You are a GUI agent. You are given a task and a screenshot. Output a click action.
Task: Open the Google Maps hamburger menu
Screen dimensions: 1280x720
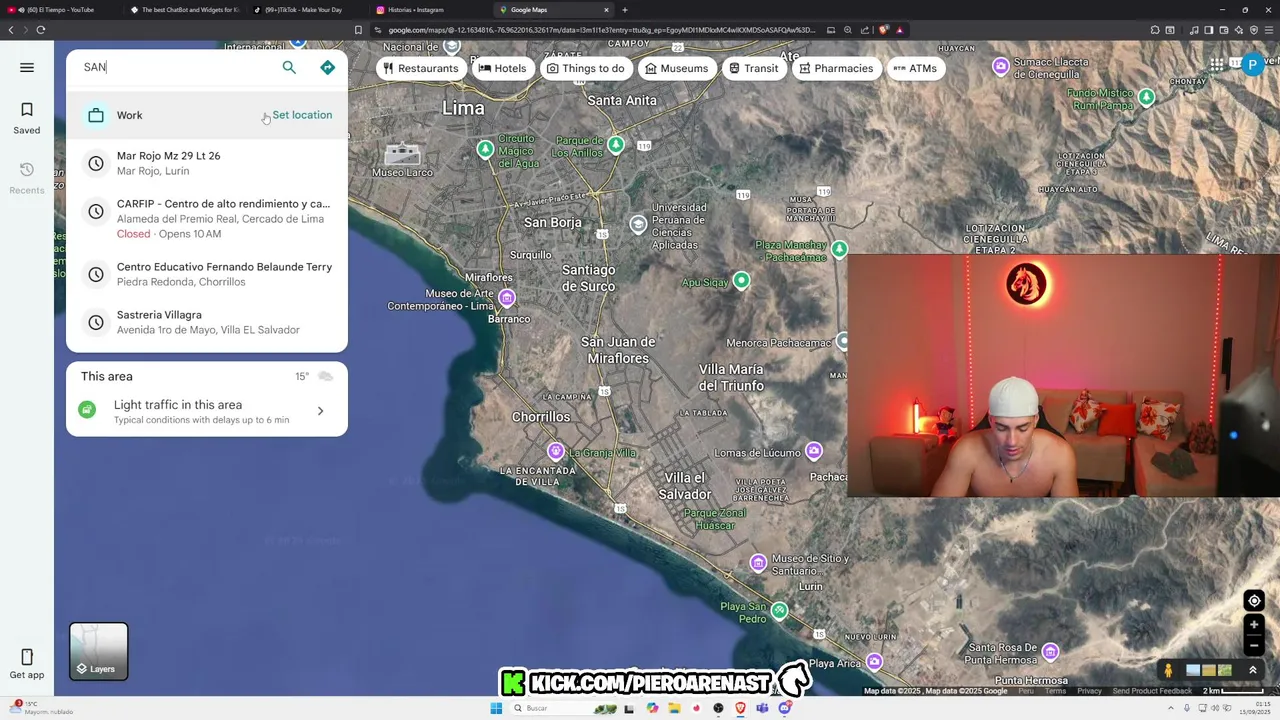[x=27, y=68]
